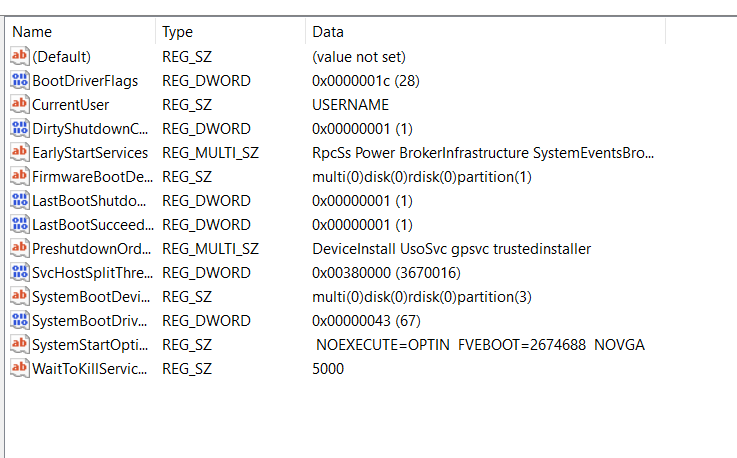Click the binary icon beside BootDriverFlags
Screen dimensions: 737x458
(19, 81)
